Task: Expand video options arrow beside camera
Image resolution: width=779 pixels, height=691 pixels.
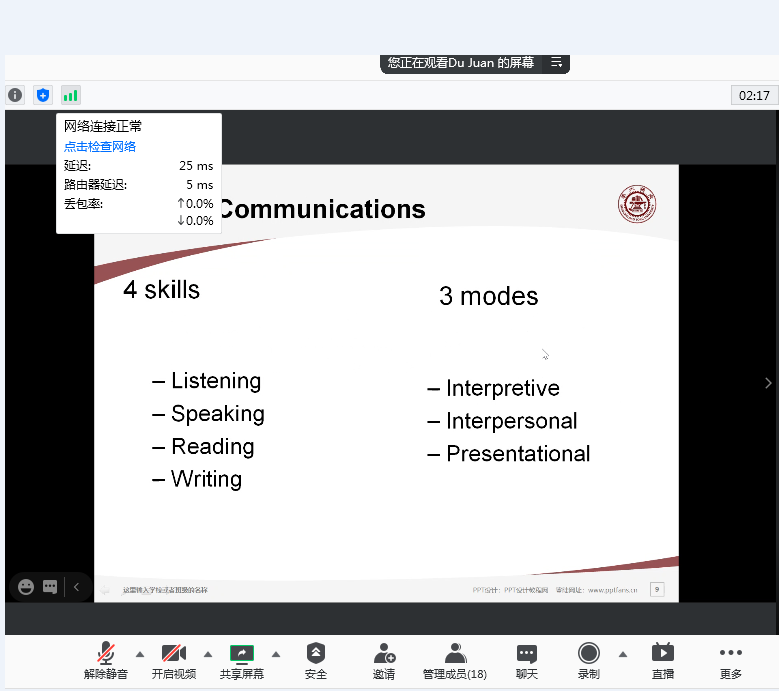Action: point(208,654)
